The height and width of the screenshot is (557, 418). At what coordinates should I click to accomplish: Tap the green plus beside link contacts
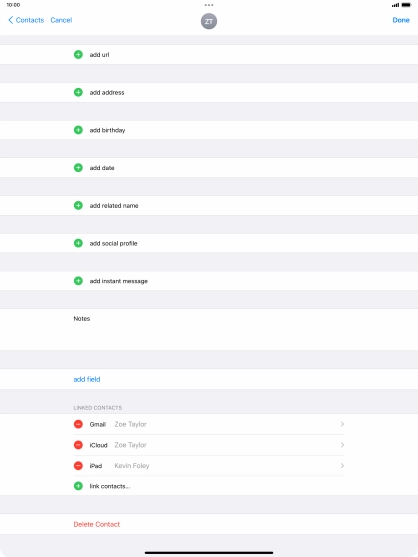pos(78,486)
